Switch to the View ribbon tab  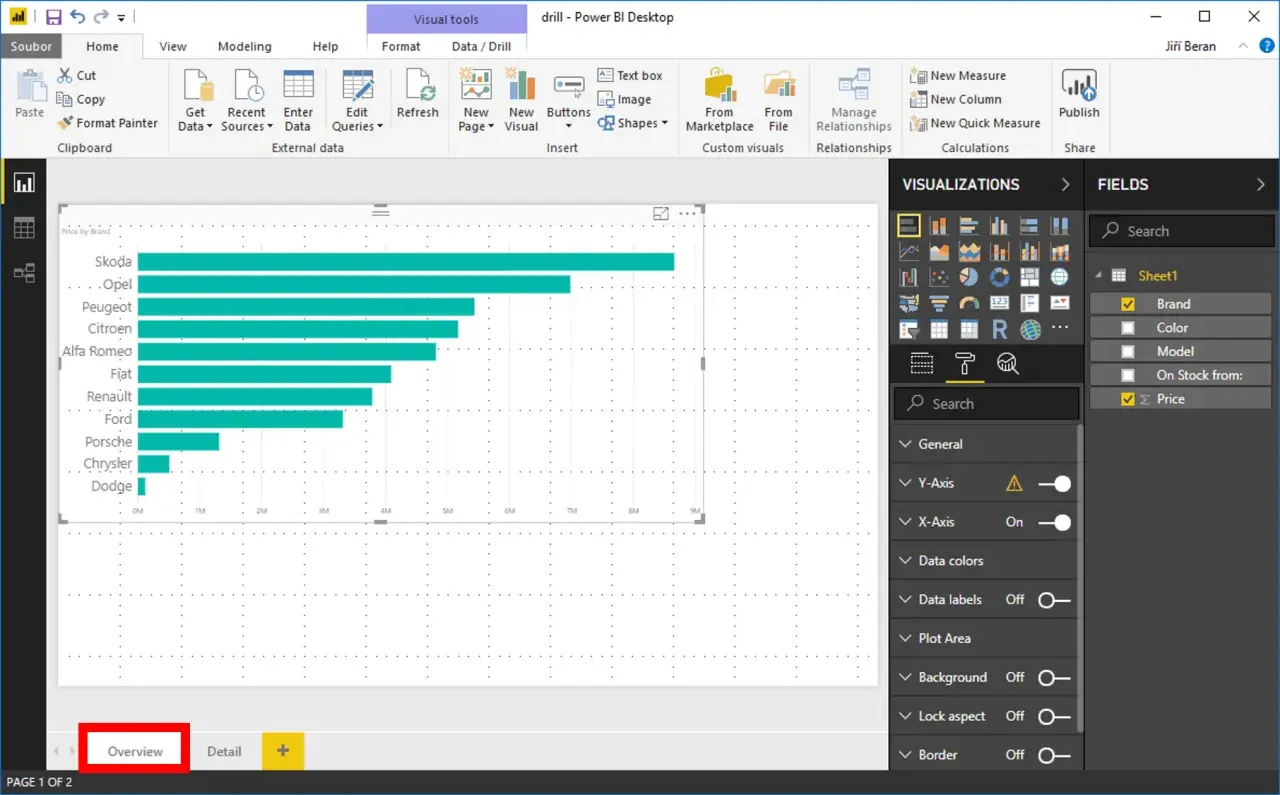pos(173,46)
